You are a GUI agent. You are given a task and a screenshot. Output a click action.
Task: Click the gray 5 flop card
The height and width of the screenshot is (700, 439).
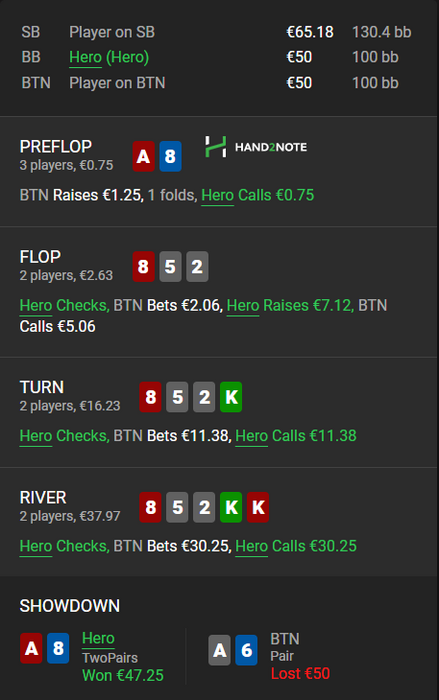[x=170, y=267]
